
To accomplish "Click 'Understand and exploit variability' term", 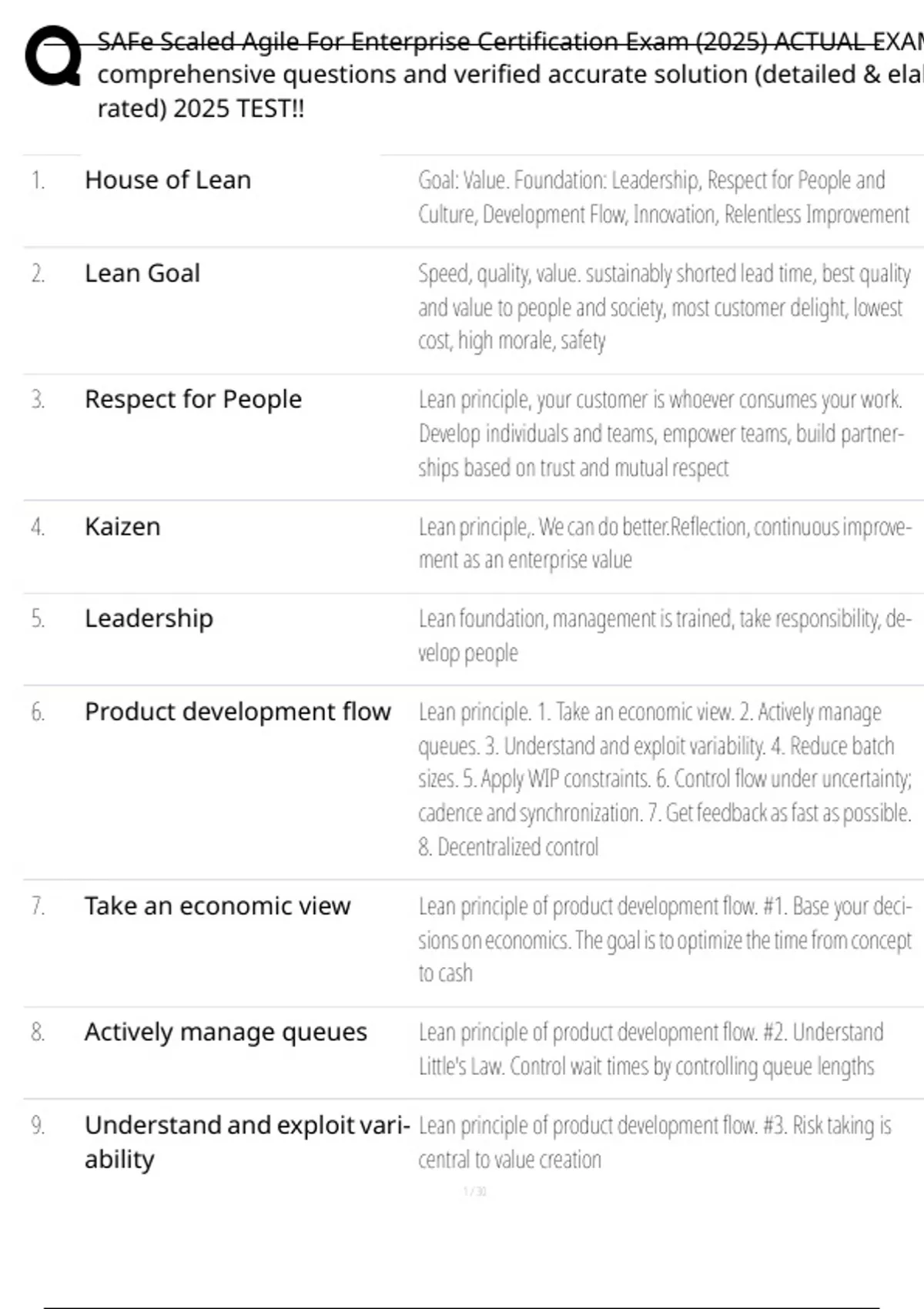I will [x=246, y=1142].
